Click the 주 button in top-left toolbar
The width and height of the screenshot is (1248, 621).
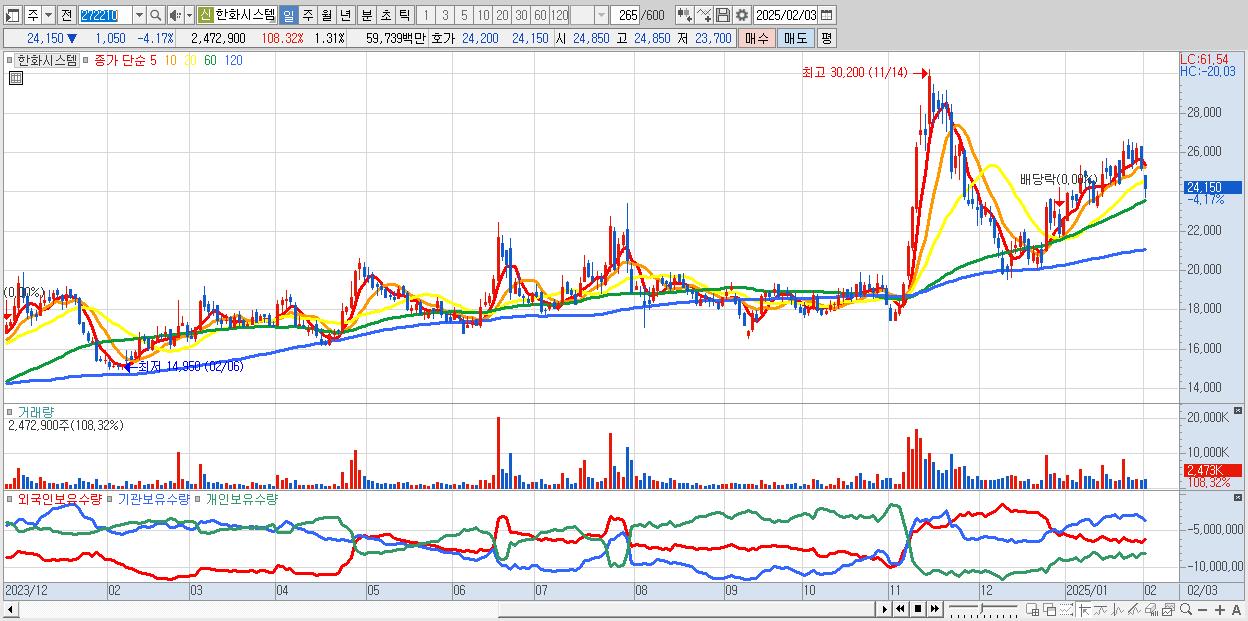click(x=32, y=15)
